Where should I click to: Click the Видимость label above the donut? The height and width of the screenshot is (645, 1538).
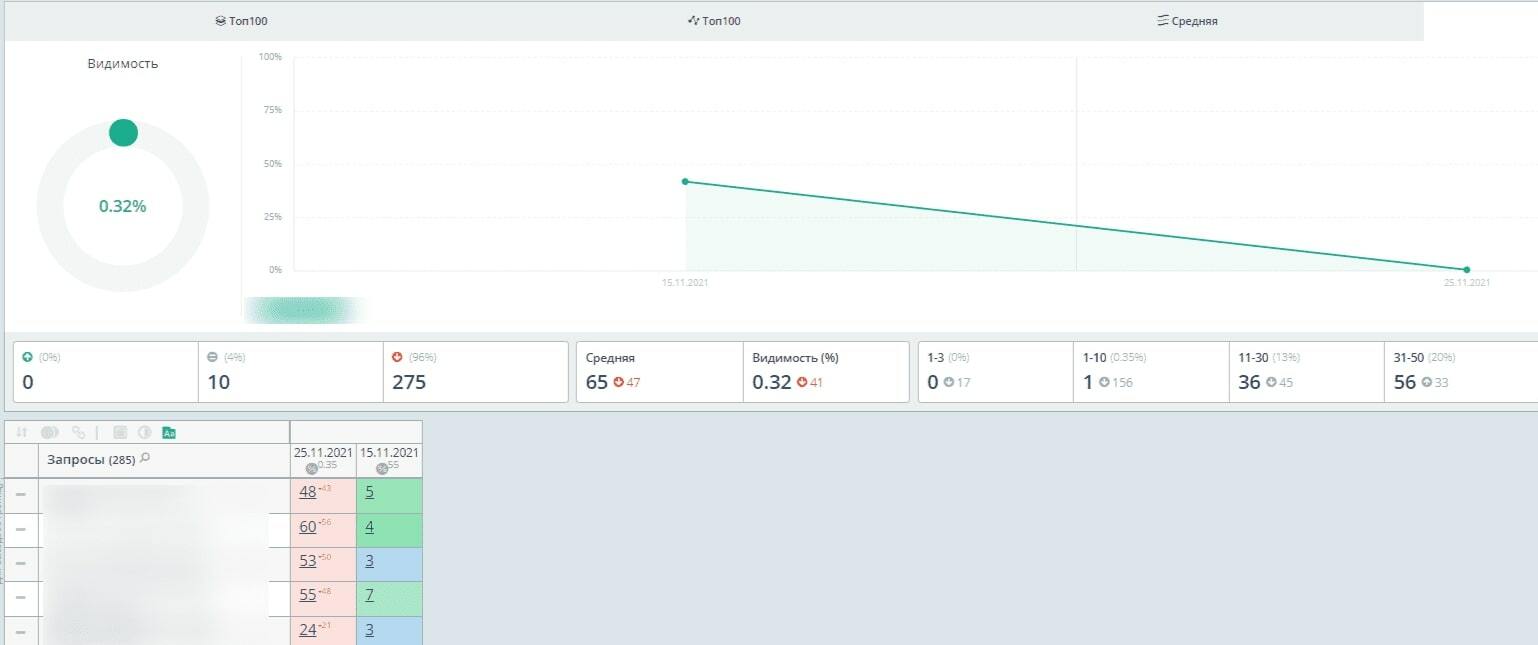point(123,64)
